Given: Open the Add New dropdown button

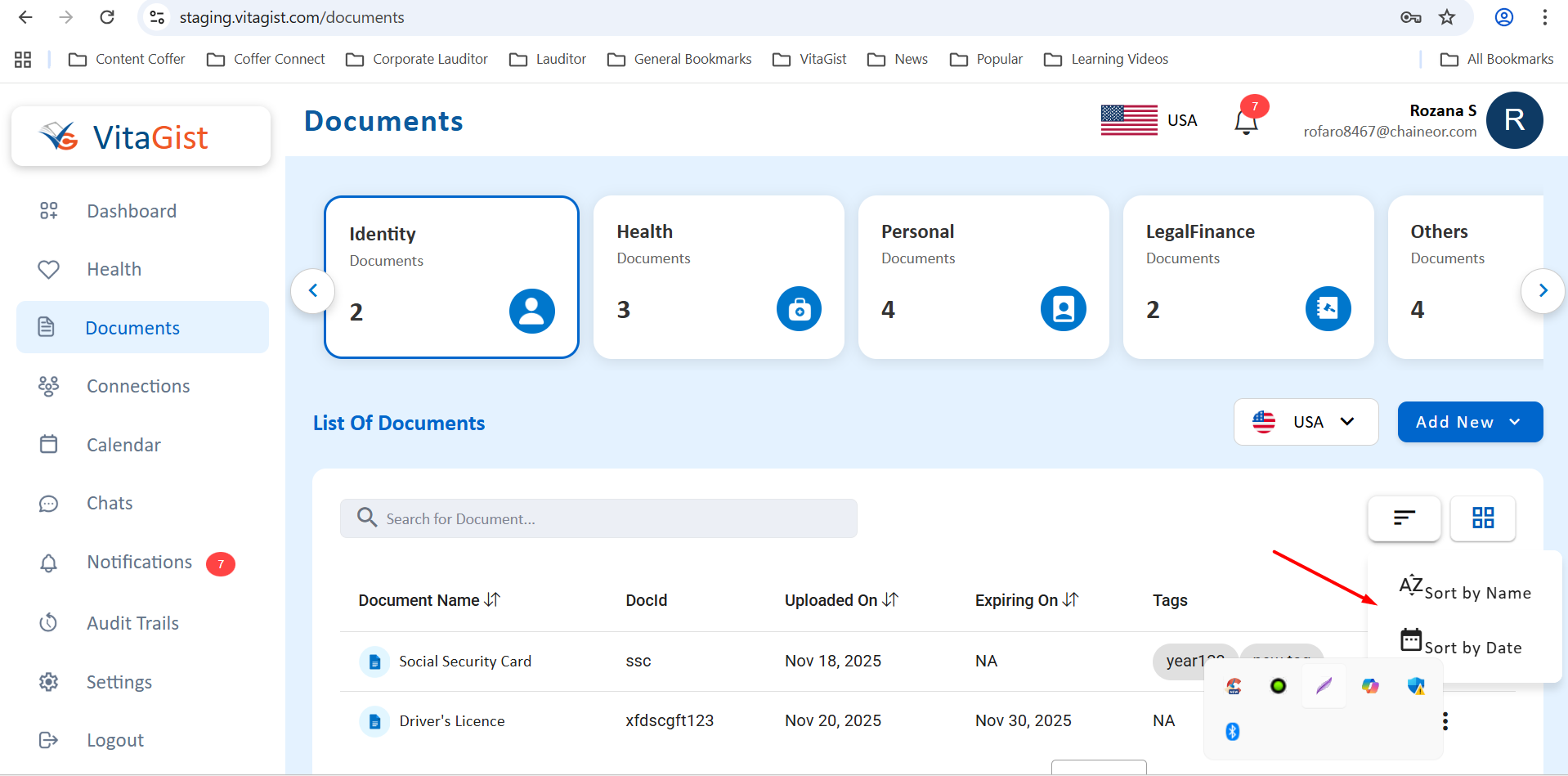Looking at the screenshot, I should 1469,422.
